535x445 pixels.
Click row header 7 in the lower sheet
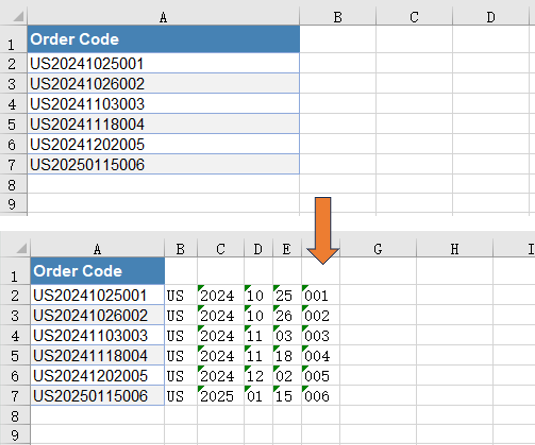point(14,396)
